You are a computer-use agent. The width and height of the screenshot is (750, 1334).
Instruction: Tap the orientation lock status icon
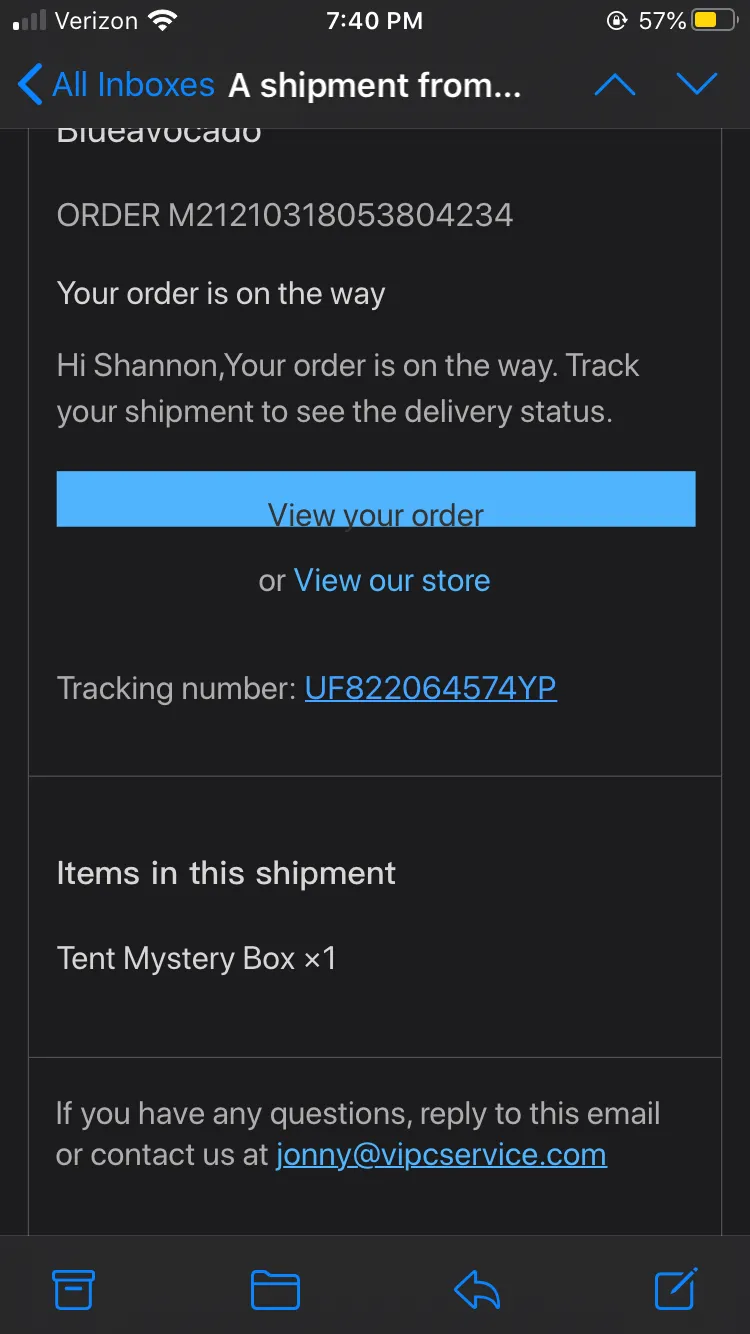617,21
